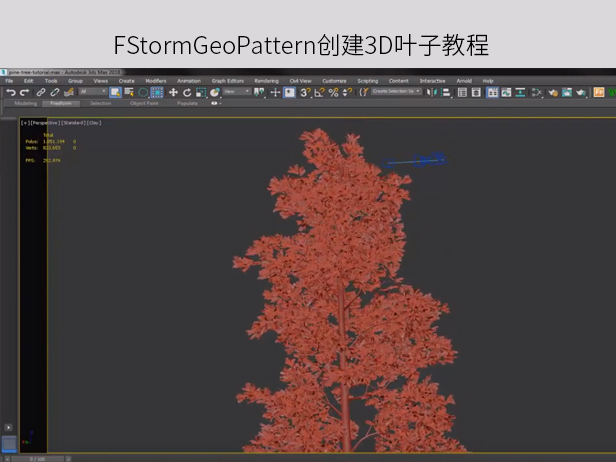The width and height of the screenshot is (616, 462).
Task: Click the [Perspective] viewport label
Action: tap(44, 122)
